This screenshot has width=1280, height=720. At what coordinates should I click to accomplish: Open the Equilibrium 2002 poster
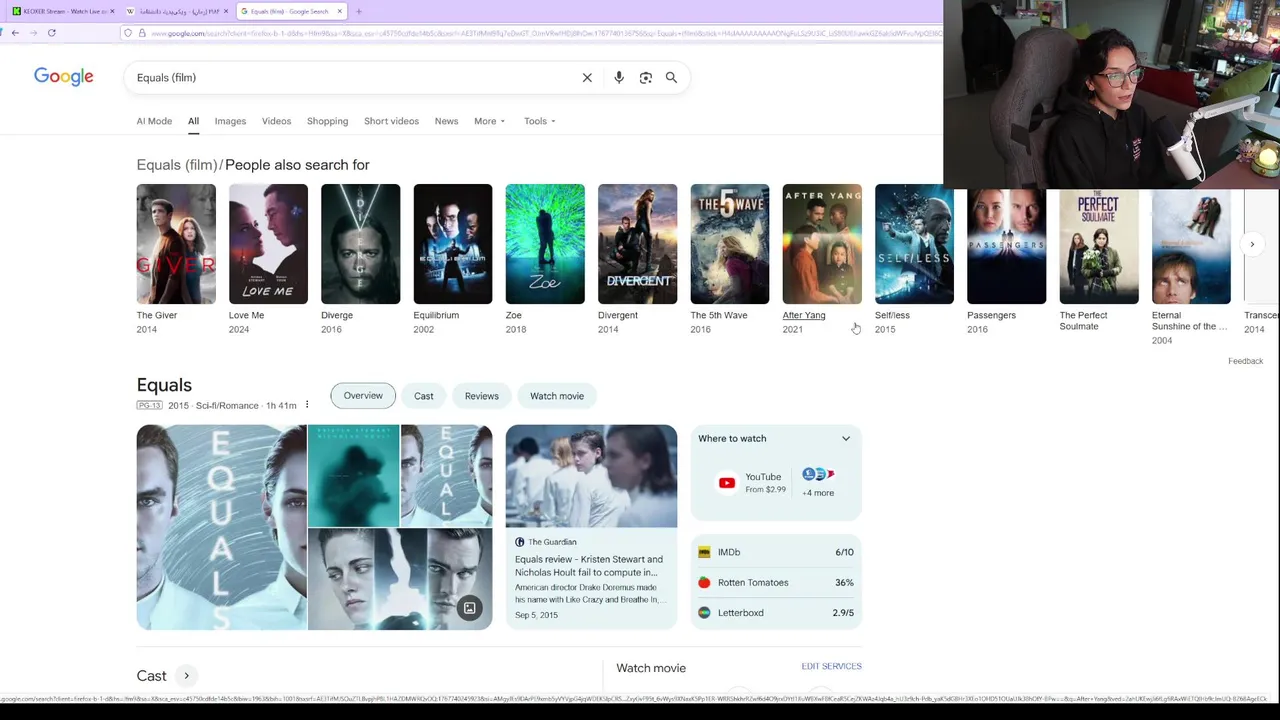[453, 244]
